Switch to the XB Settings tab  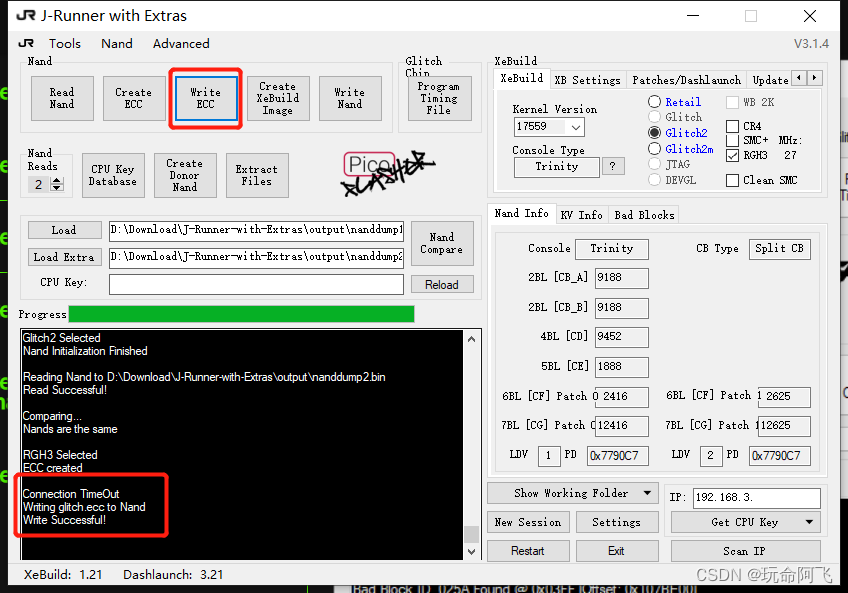588,80
